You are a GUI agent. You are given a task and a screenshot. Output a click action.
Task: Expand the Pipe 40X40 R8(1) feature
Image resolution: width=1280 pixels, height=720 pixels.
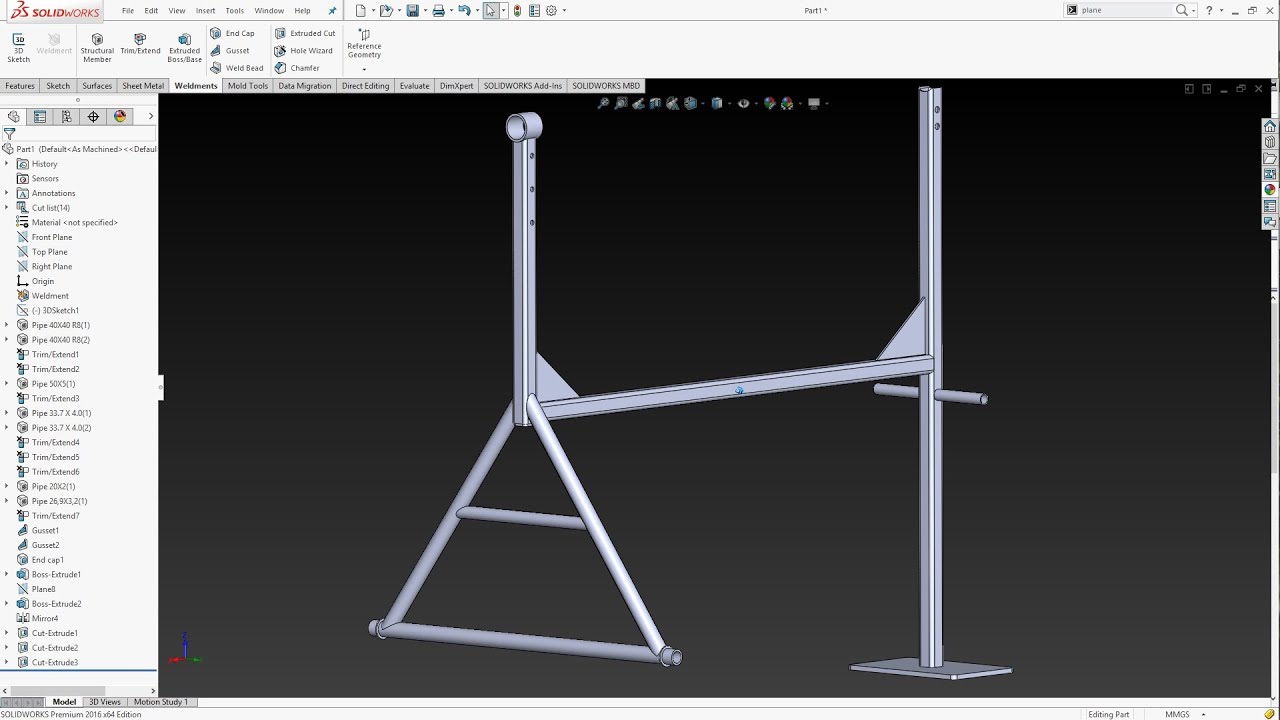pos(7,325)
